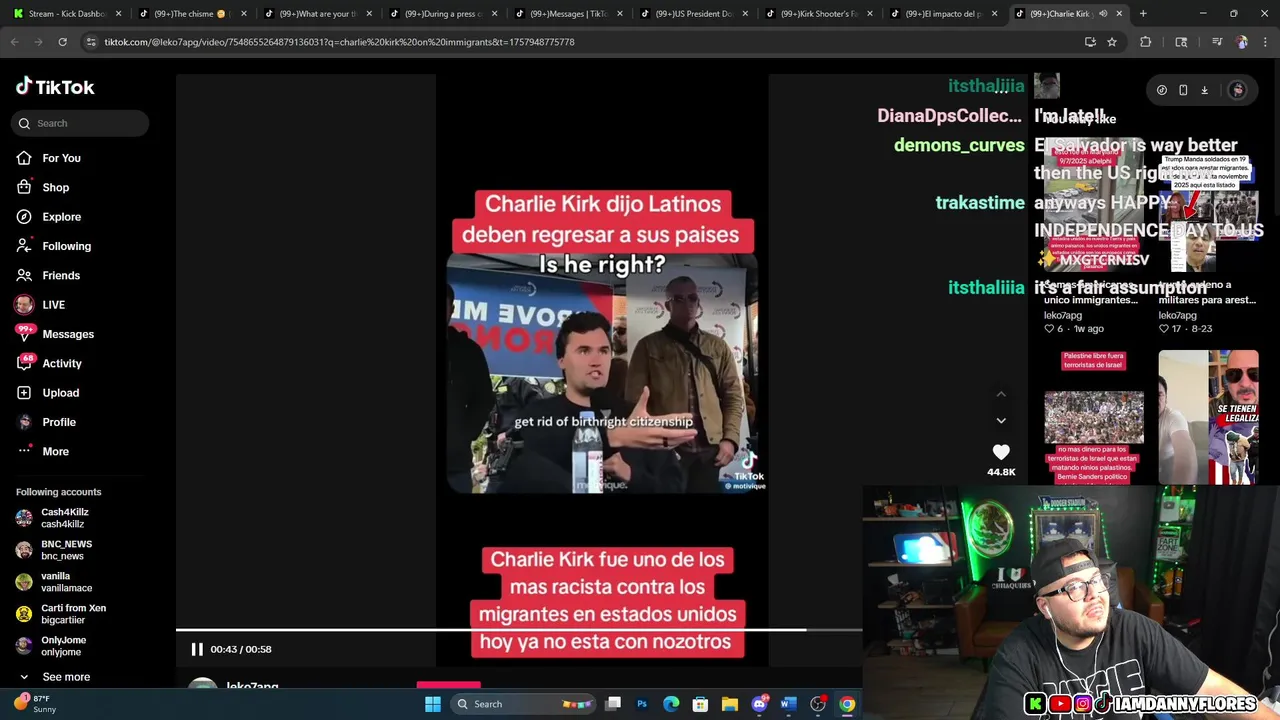Image resolution: width=1280 pixels, height=720 pixels.
Task: Click the phone app icon in the top-right pill
Action: [1183, 90]
